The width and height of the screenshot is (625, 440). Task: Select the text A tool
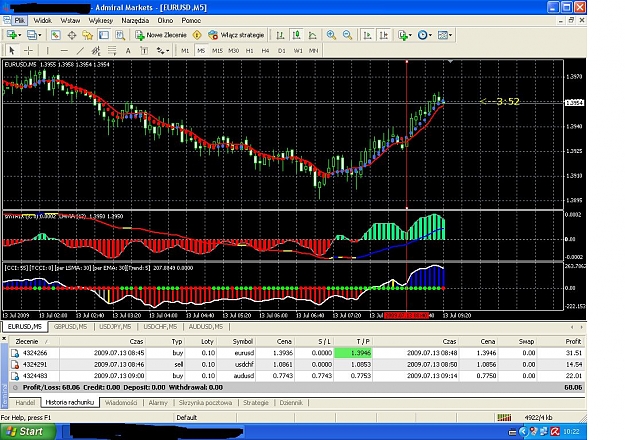[x=128, y=51]
